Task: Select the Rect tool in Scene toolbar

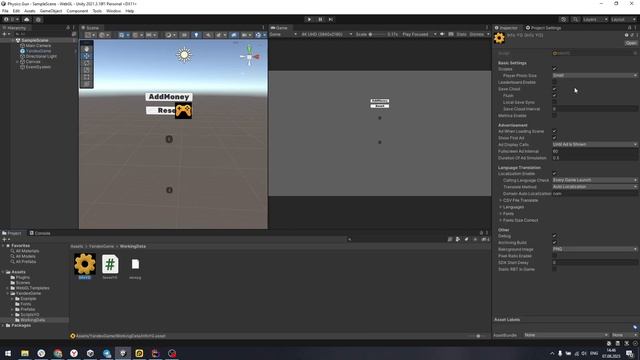Action: (87, 77)
